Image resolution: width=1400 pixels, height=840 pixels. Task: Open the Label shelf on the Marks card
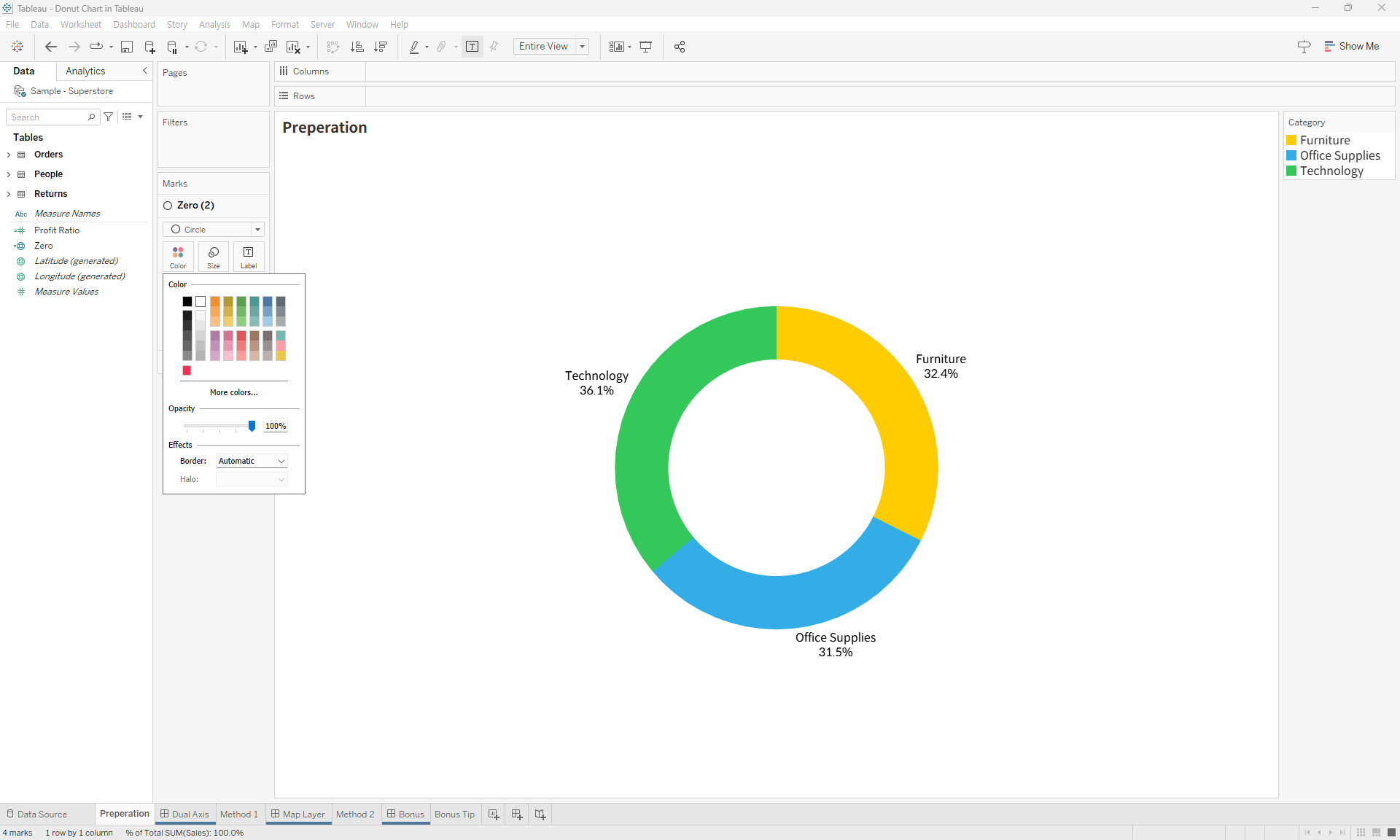pyautogui.click(x=248, y=257)
